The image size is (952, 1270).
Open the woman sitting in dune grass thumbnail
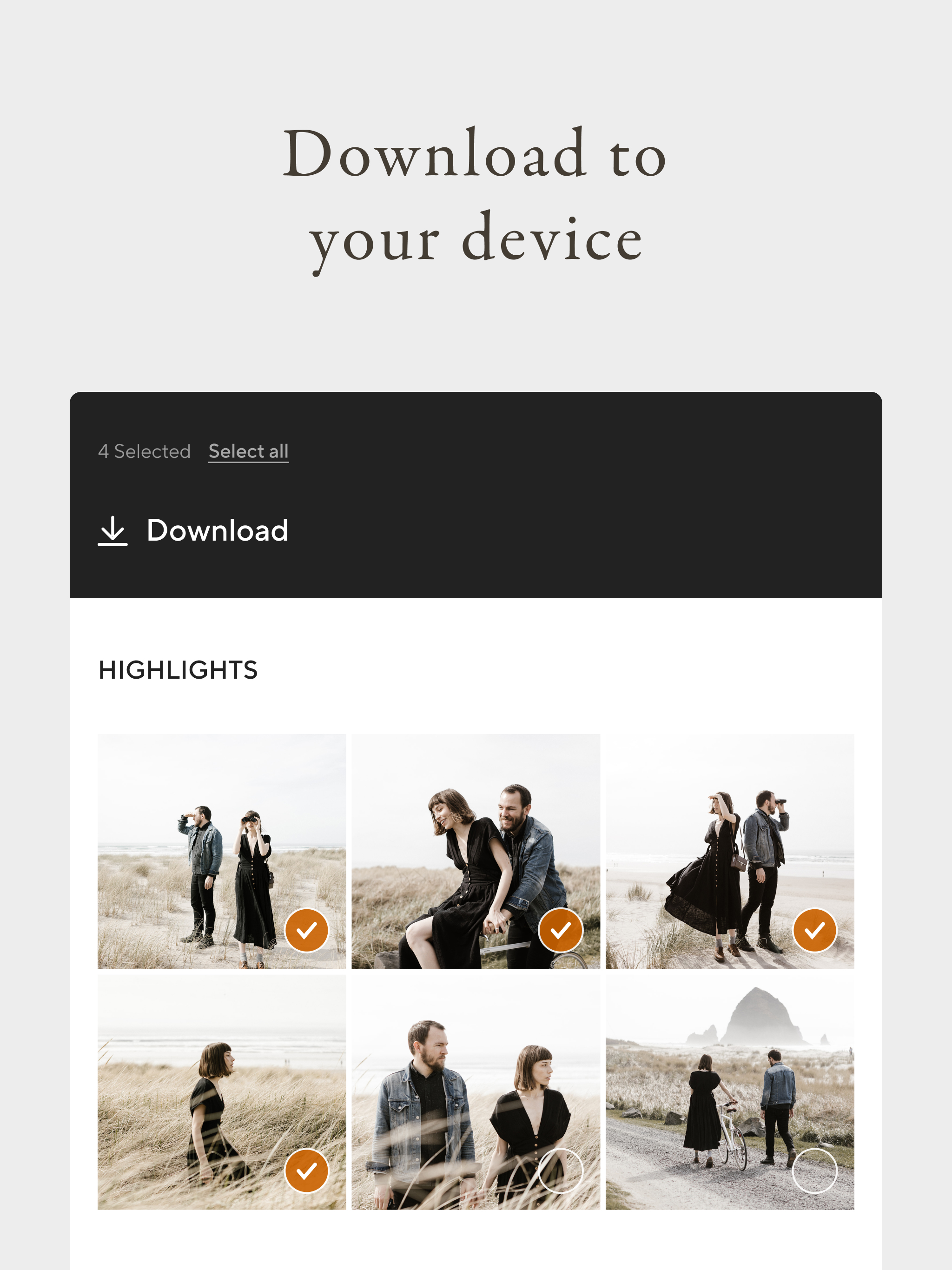pos(222,1092)
